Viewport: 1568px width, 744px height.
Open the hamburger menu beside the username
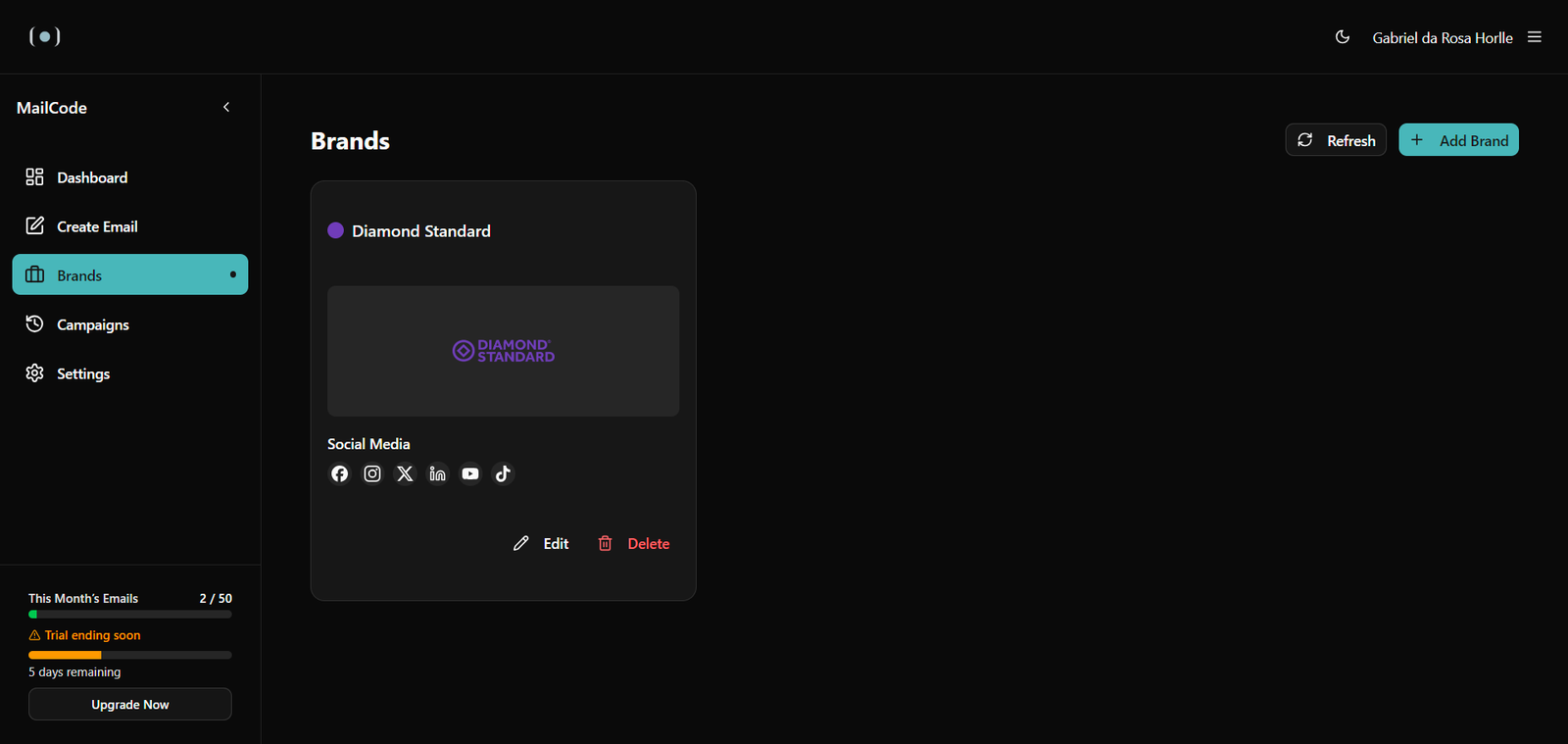[1535, 37]
